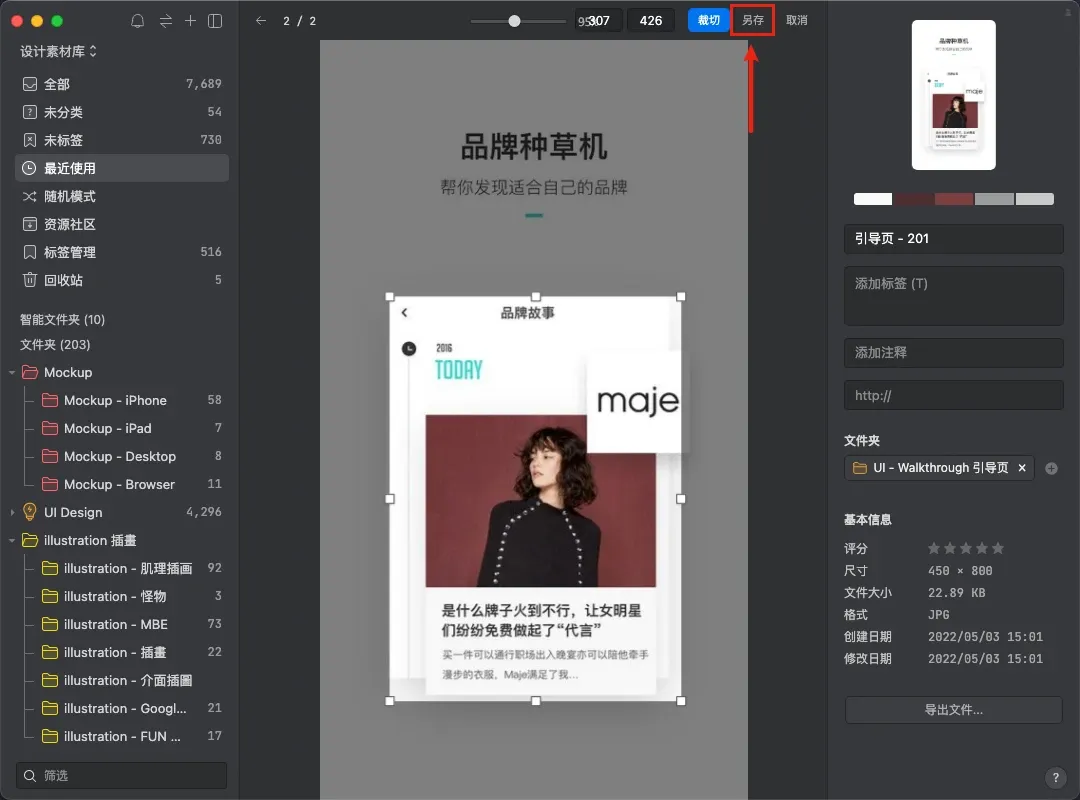Click the top-left crop handle
This screenshot has height=800, width=1080.
(x=390, y=297)
